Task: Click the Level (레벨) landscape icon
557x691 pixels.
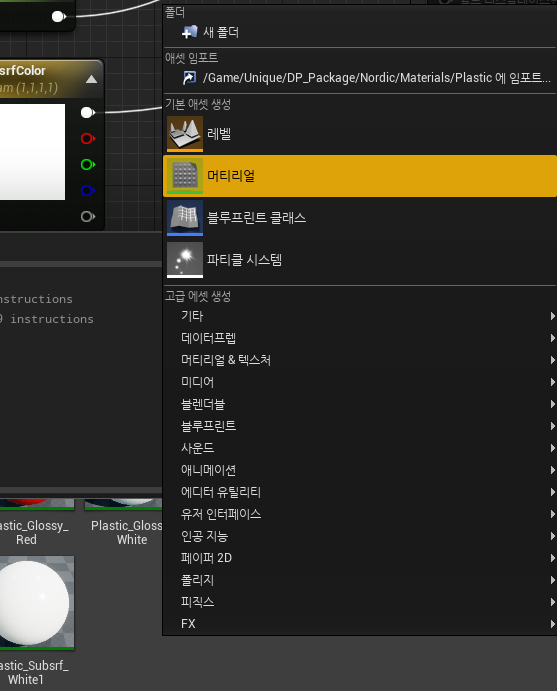Action: tap(185, 134)
